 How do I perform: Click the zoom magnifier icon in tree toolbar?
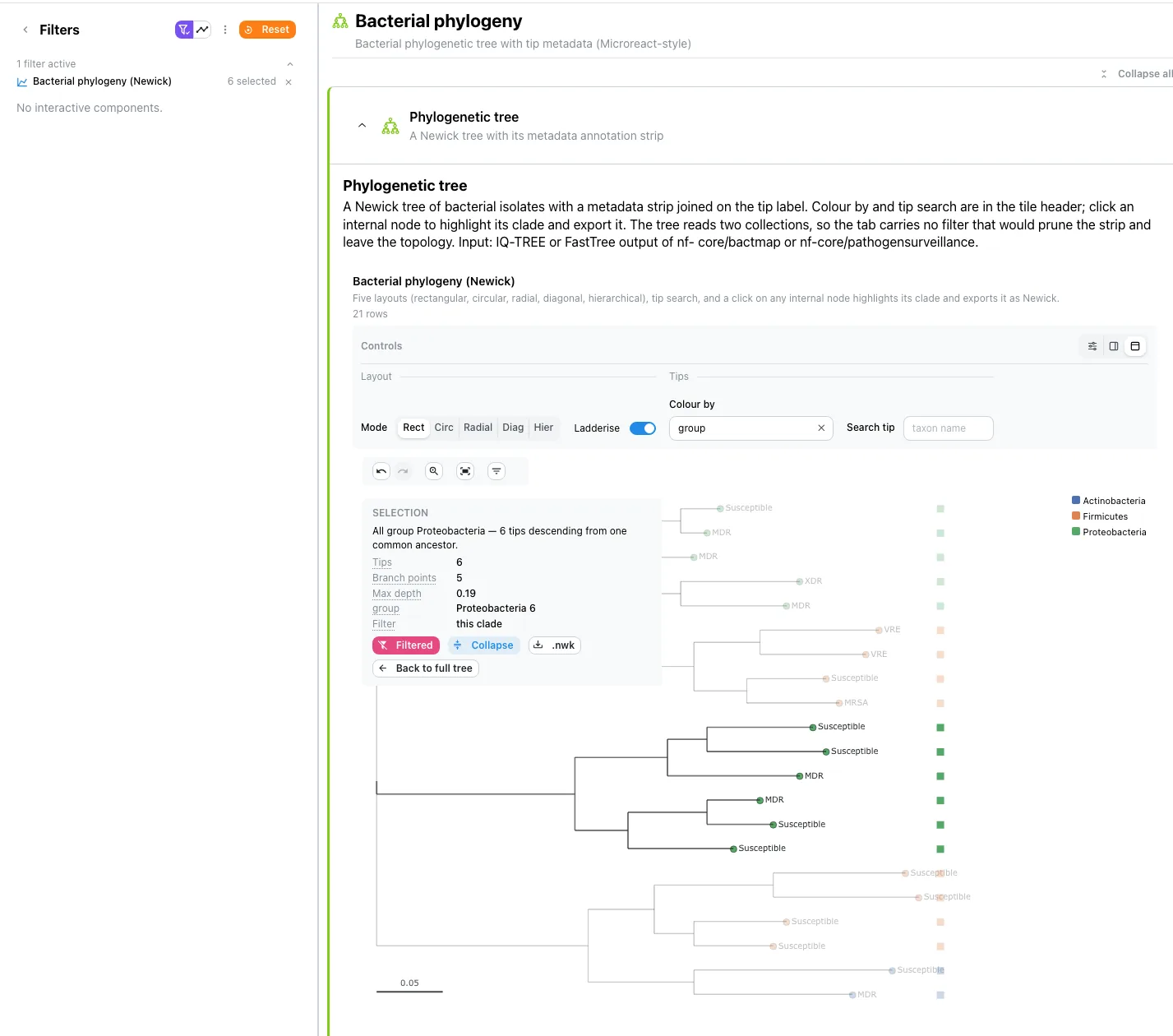(x=434, y=471)
